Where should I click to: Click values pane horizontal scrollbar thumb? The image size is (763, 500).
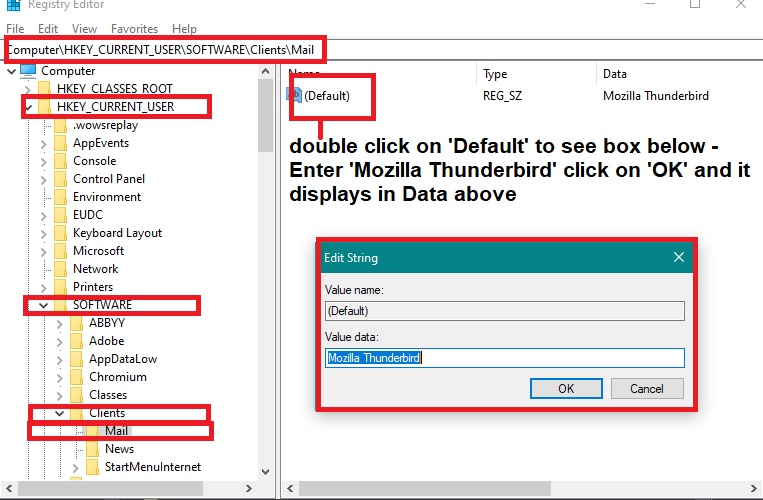click(424, 488)
